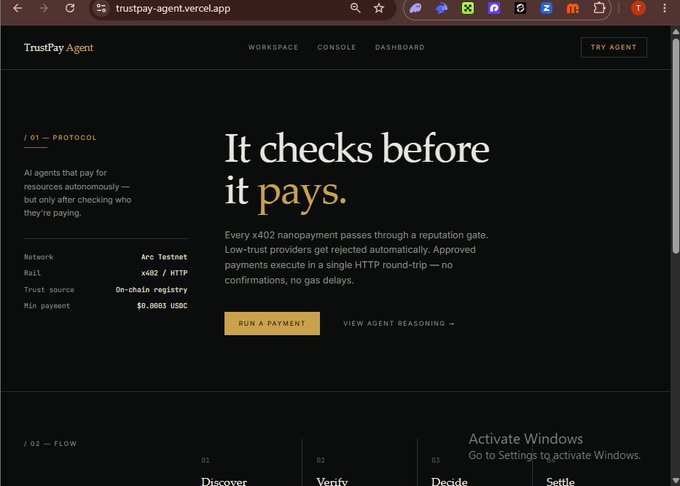Viewport: 680px width, 486px height.
Task: Click the 'Discover' flow step heading
Action: pos(224,481)
